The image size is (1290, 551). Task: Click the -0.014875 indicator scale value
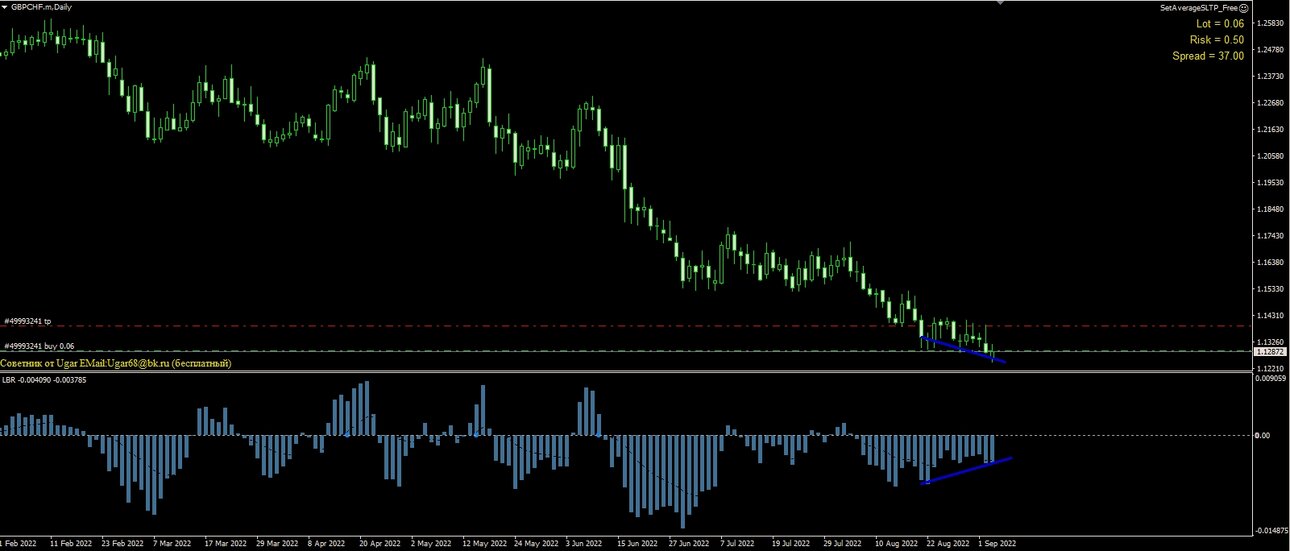tap(1271, 532)
